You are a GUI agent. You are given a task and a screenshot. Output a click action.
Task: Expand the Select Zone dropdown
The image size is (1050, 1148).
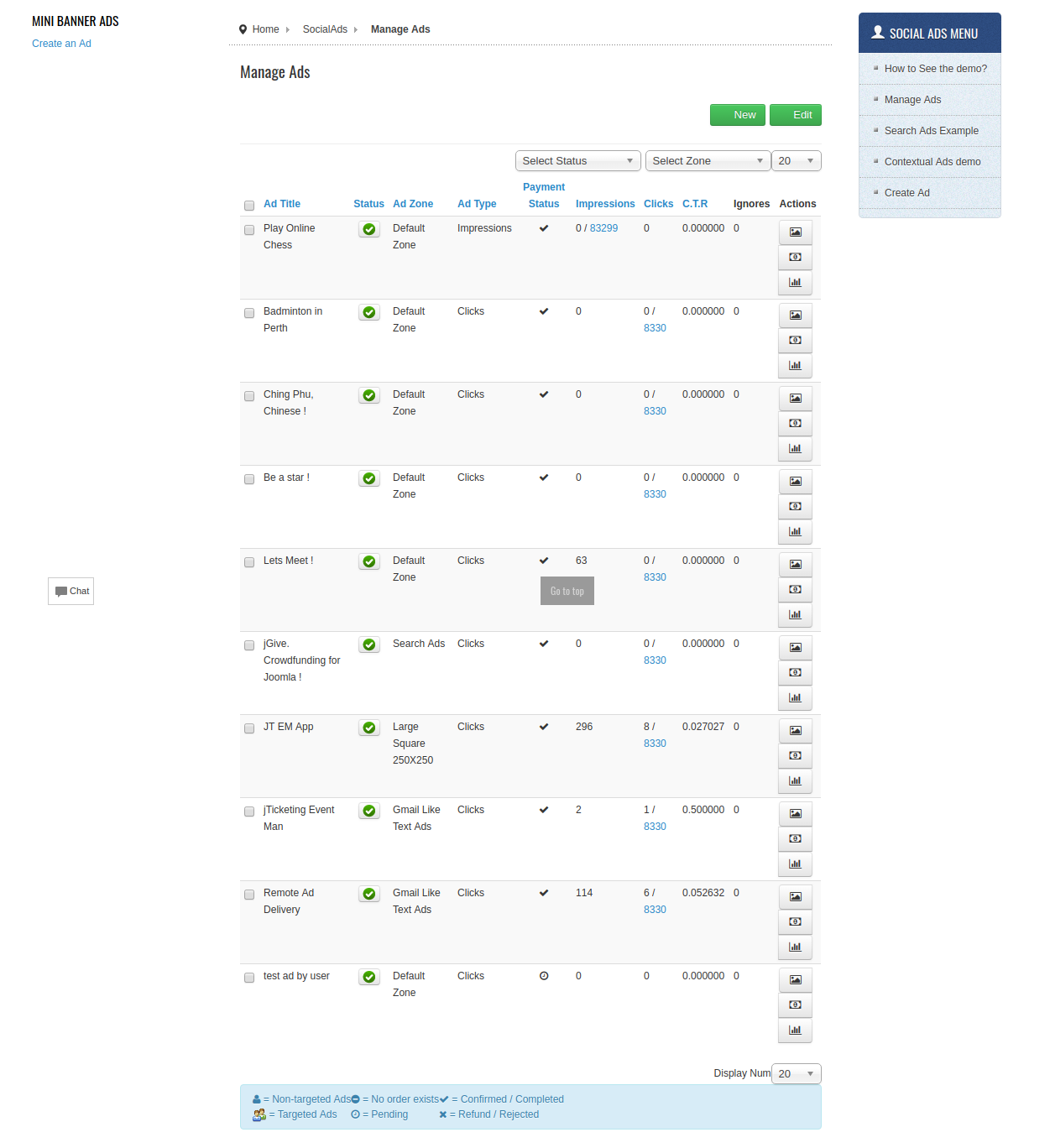click(708, 161)
